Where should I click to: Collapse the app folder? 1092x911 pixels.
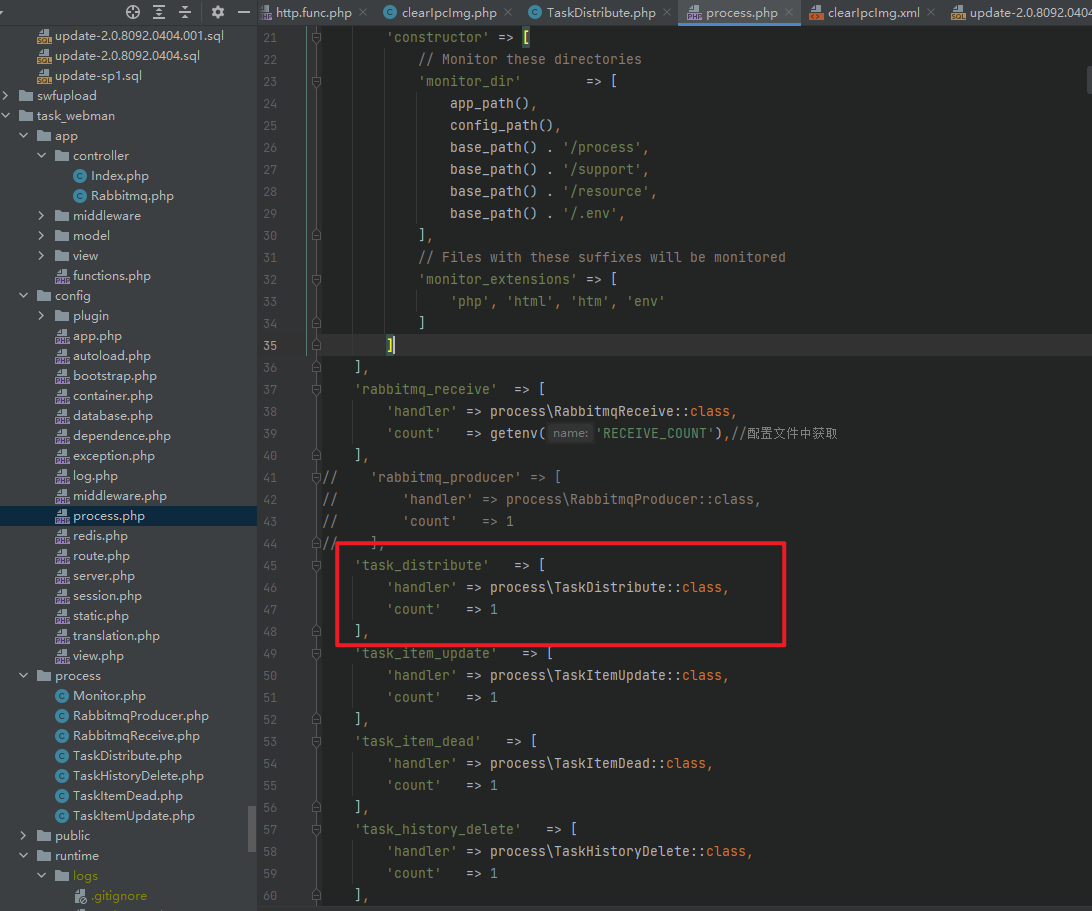24,136
